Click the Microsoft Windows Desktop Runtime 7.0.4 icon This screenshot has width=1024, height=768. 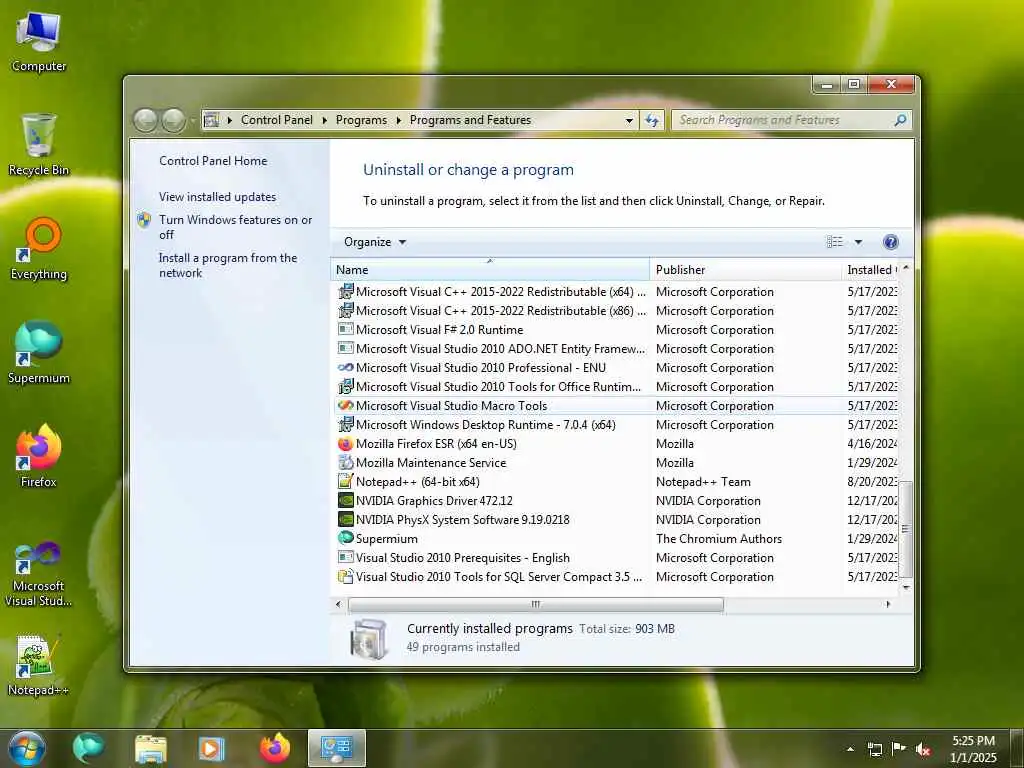click(x=345, y=424)
